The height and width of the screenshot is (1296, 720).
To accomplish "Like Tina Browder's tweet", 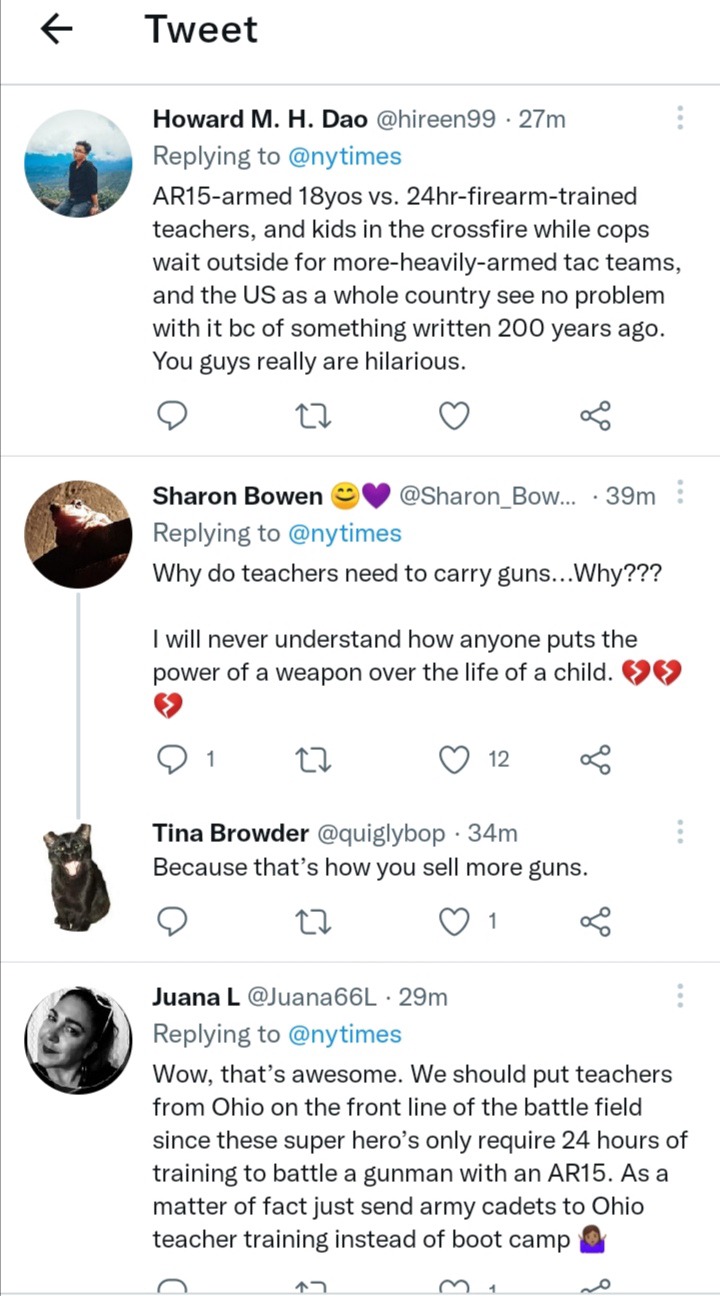I will pyautogui.click(x=455, y=921).
